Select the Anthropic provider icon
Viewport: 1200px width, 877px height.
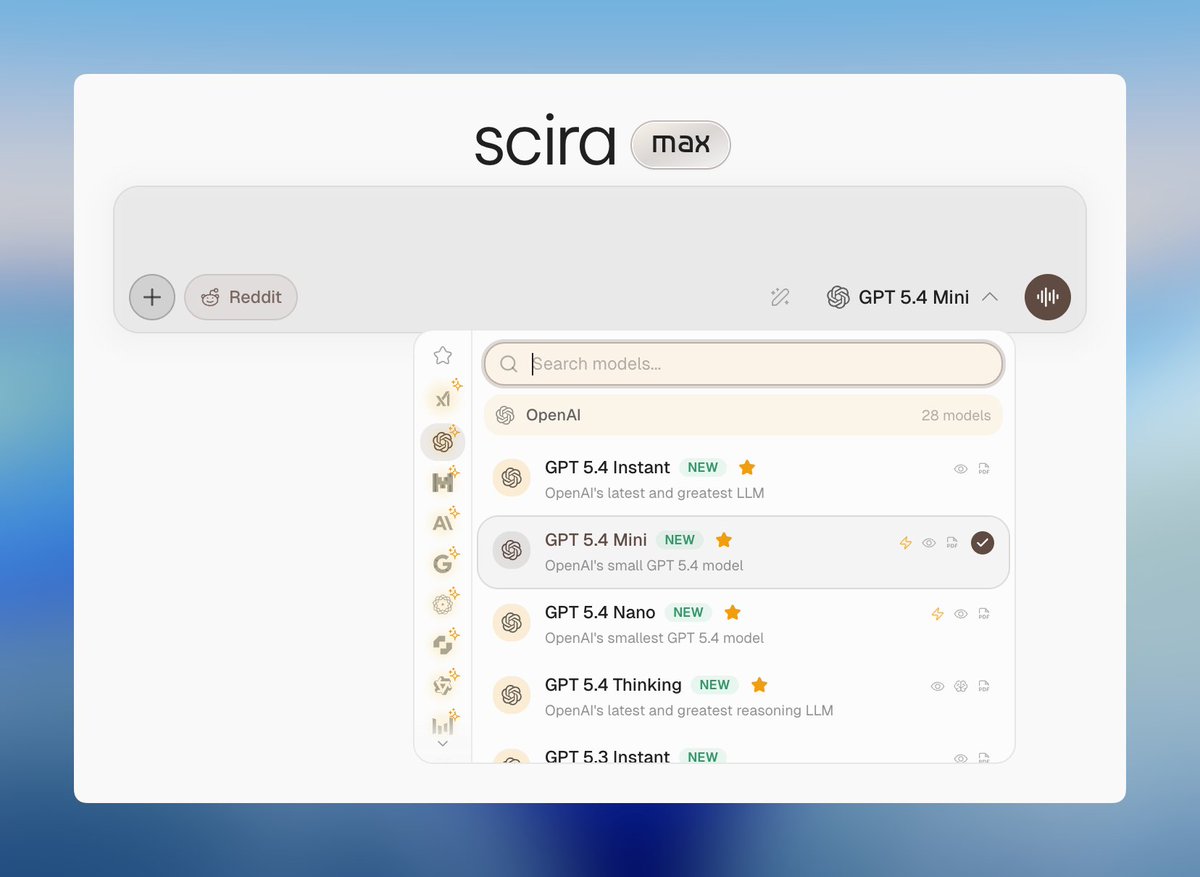[x=443, y=523]
